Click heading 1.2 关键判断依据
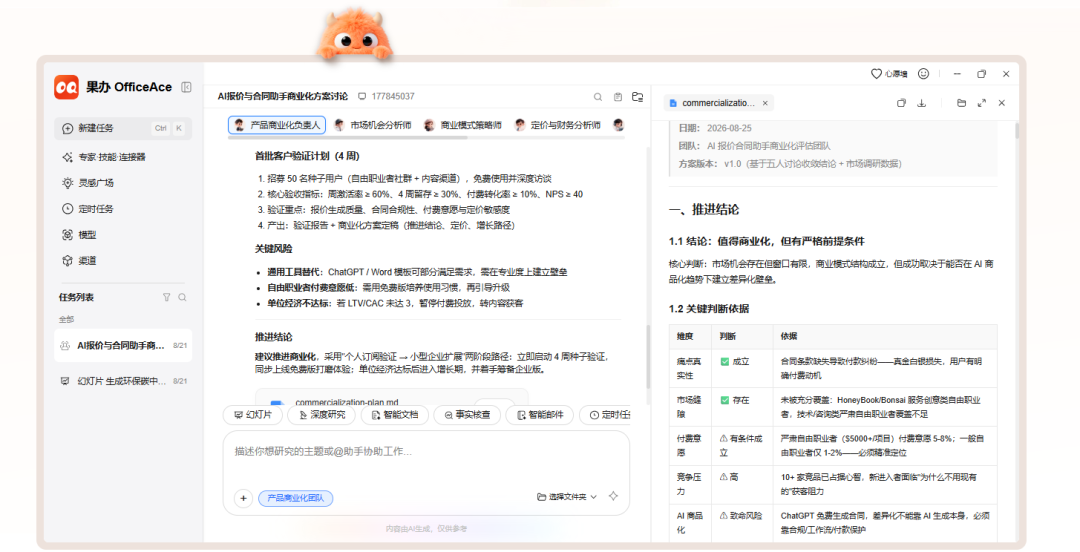 [x=709, y=309]
